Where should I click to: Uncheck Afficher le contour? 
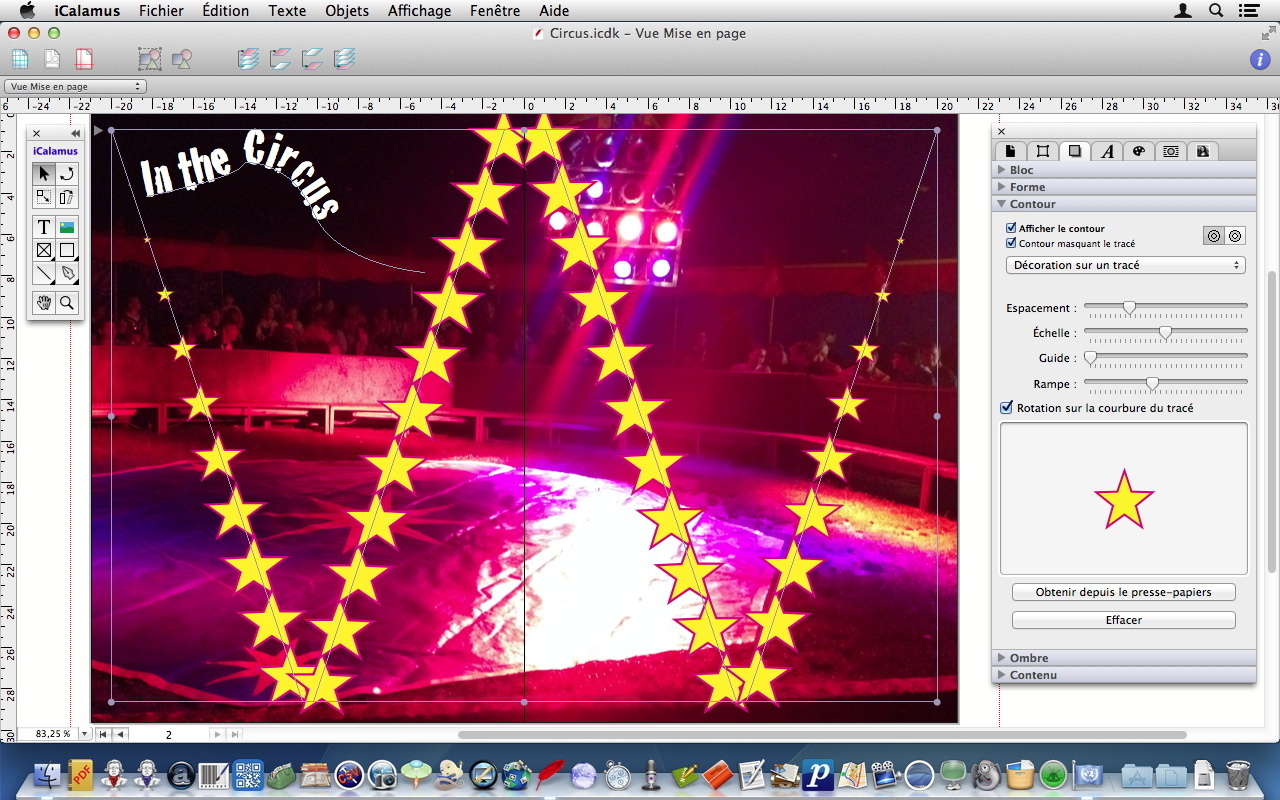pos(1011,228)
